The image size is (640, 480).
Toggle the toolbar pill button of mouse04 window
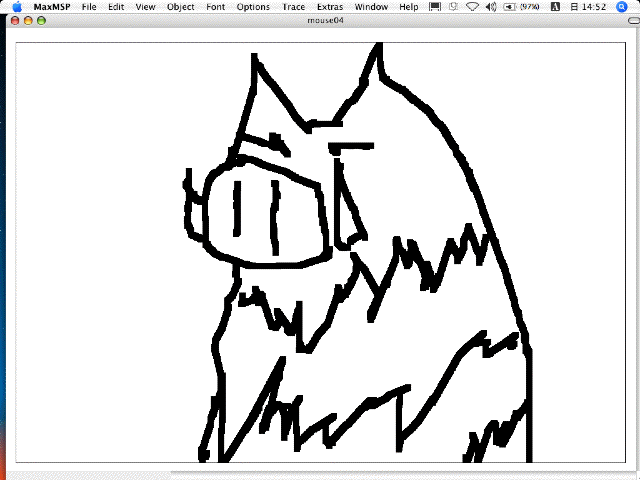(634, 20)
